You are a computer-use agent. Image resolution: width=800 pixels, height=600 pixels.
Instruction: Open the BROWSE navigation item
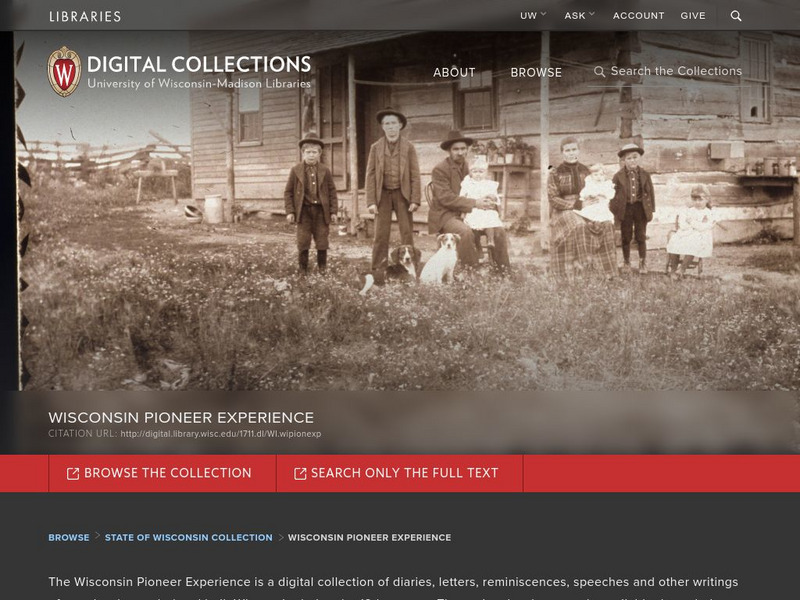point(536,72)
